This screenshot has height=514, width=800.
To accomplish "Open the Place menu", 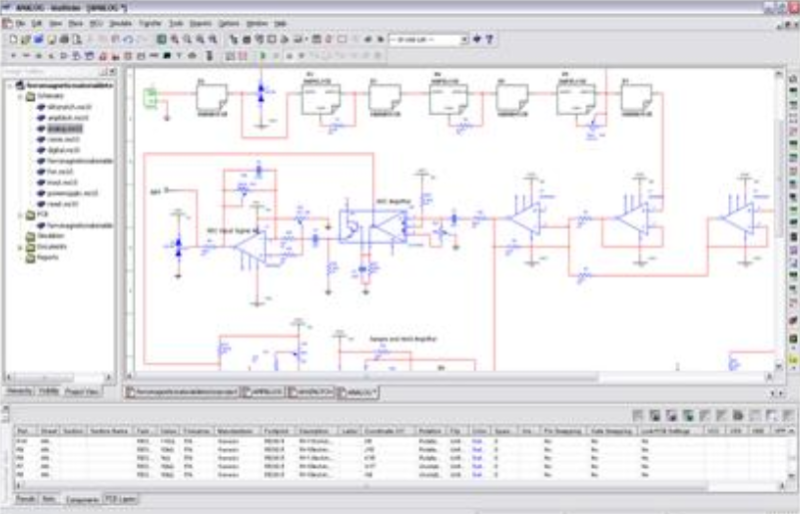I will (76, 23).
